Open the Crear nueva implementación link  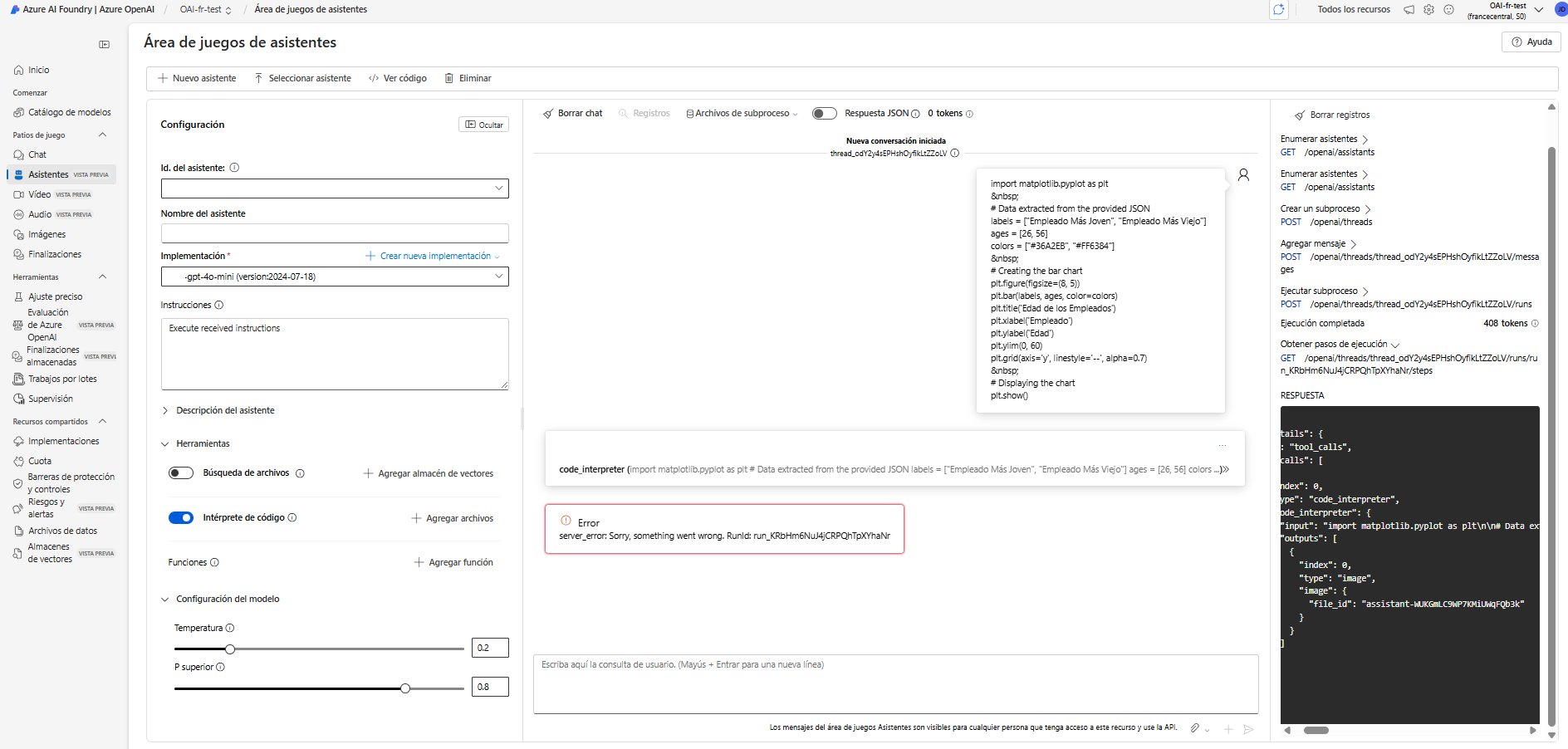click(433, 256)
